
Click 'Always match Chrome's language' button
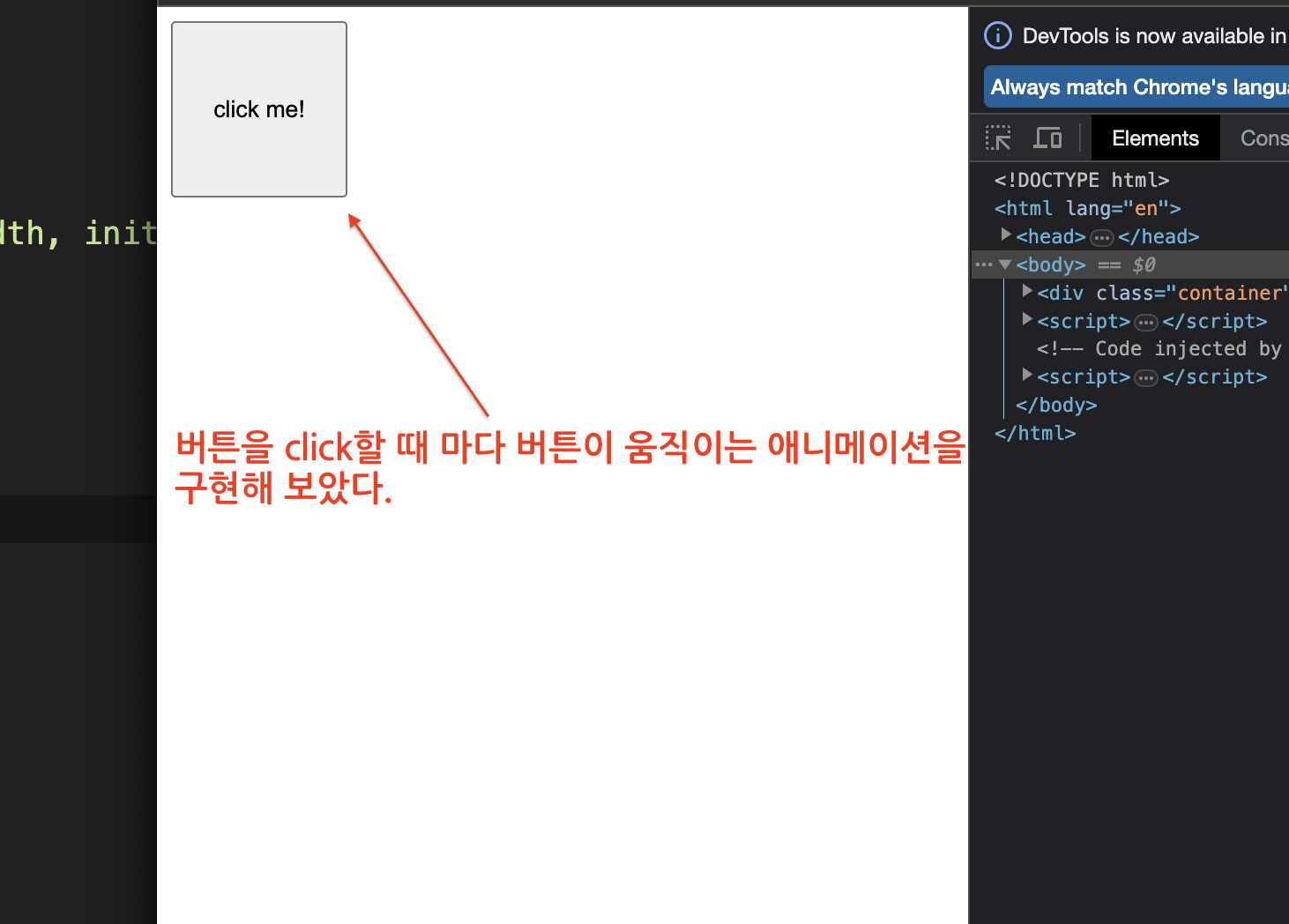coord(1136,87)
